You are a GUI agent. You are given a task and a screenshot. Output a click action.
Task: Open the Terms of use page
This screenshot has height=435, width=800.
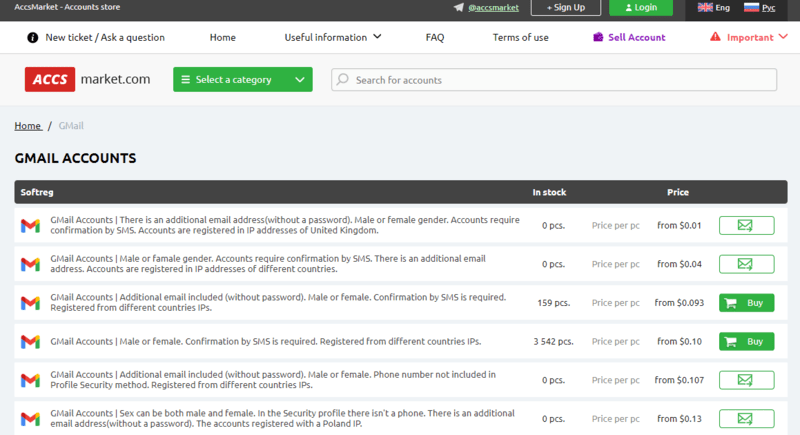[x=520, y=37]
